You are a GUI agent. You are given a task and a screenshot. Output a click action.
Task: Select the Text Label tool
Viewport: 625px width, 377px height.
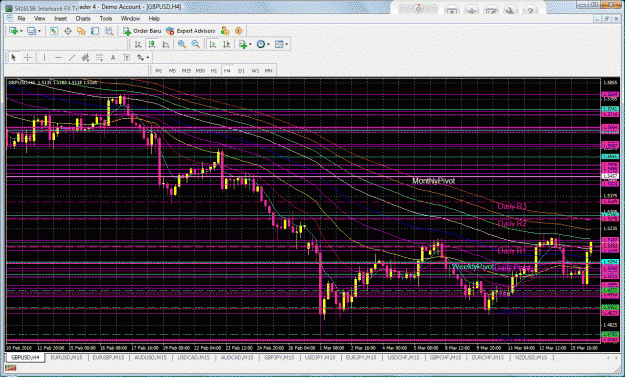click(x=127, y=58)
